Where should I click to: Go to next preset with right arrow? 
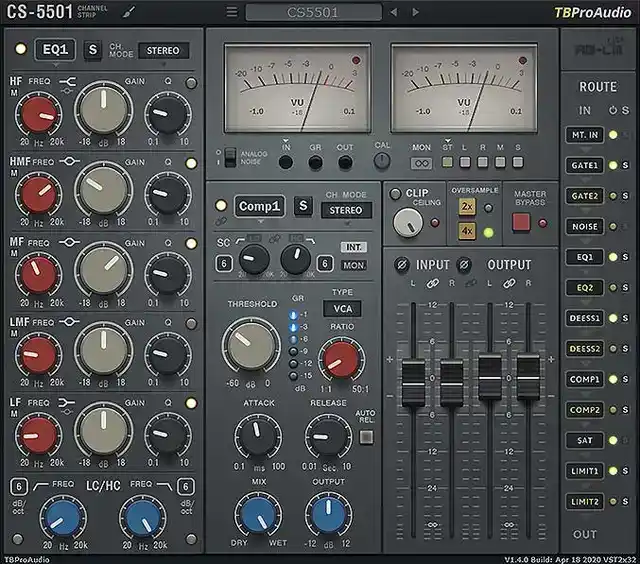[x=416, y=12]
